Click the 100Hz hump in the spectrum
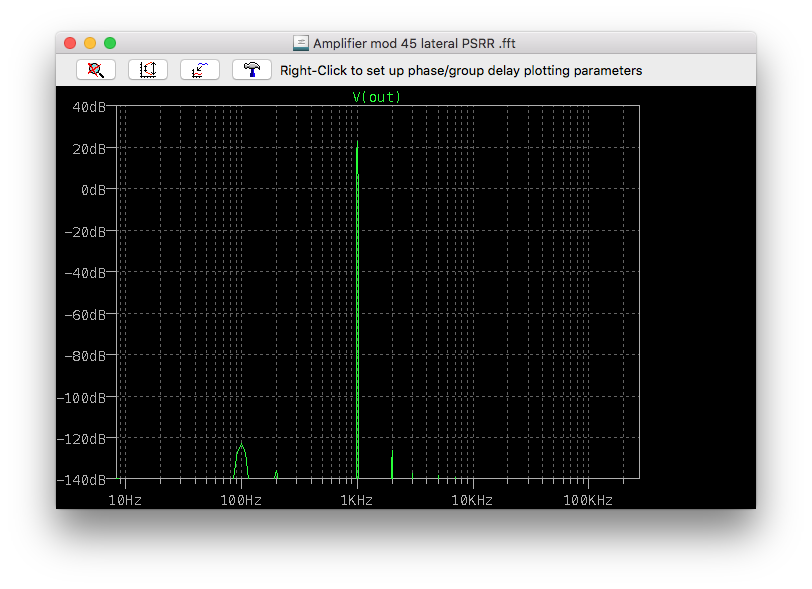 pyautogui.click(x=241, y=461)
